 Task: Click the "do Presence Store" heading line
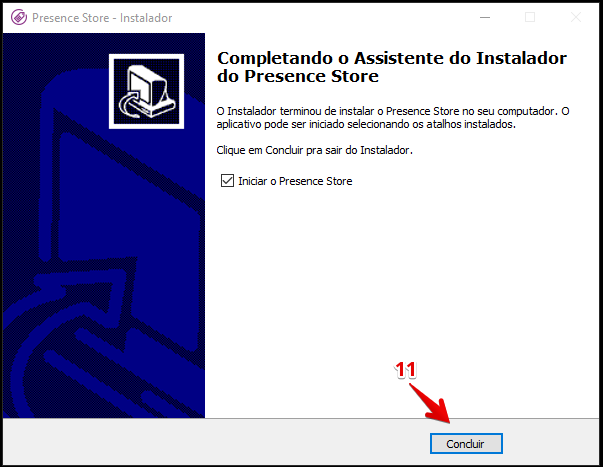[x=298, y=76]
